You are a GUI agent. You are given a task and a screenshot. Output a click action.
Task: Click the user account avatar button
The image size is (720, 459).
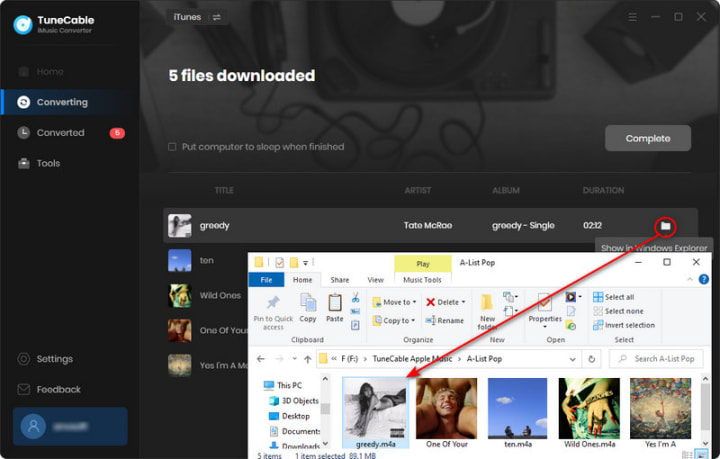coord(33,426)
